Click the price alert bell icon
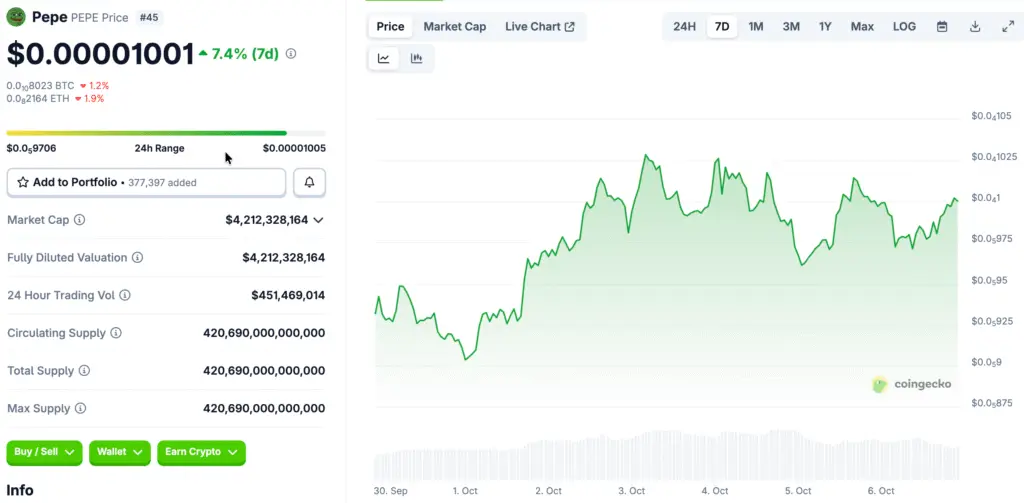The width and height of the screenshot is (1024, 503). coord(309,182)
